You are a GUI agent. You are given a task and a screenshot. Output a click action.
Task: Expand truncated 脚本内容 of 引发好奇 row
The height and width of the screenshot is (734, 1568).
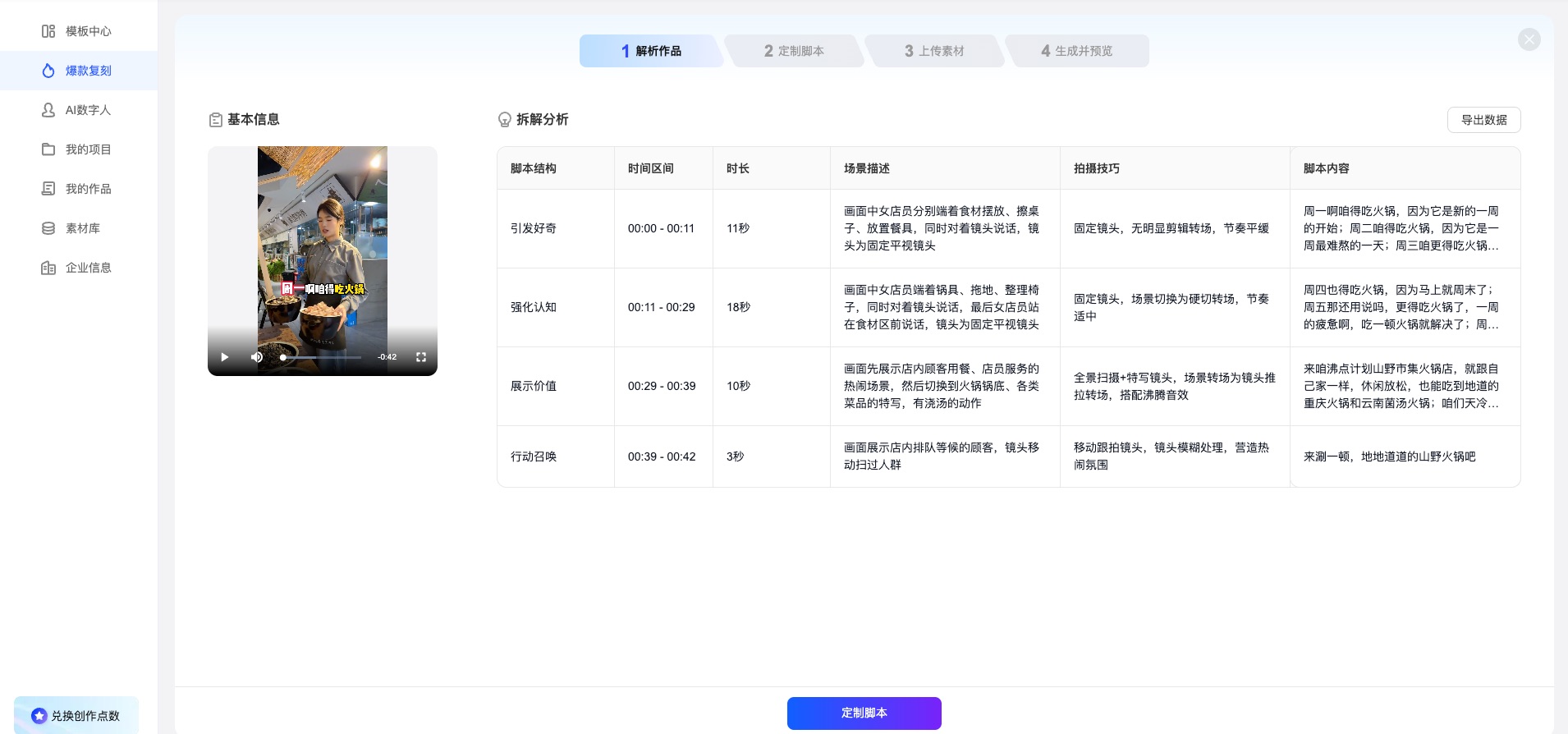pos(1401,228)
